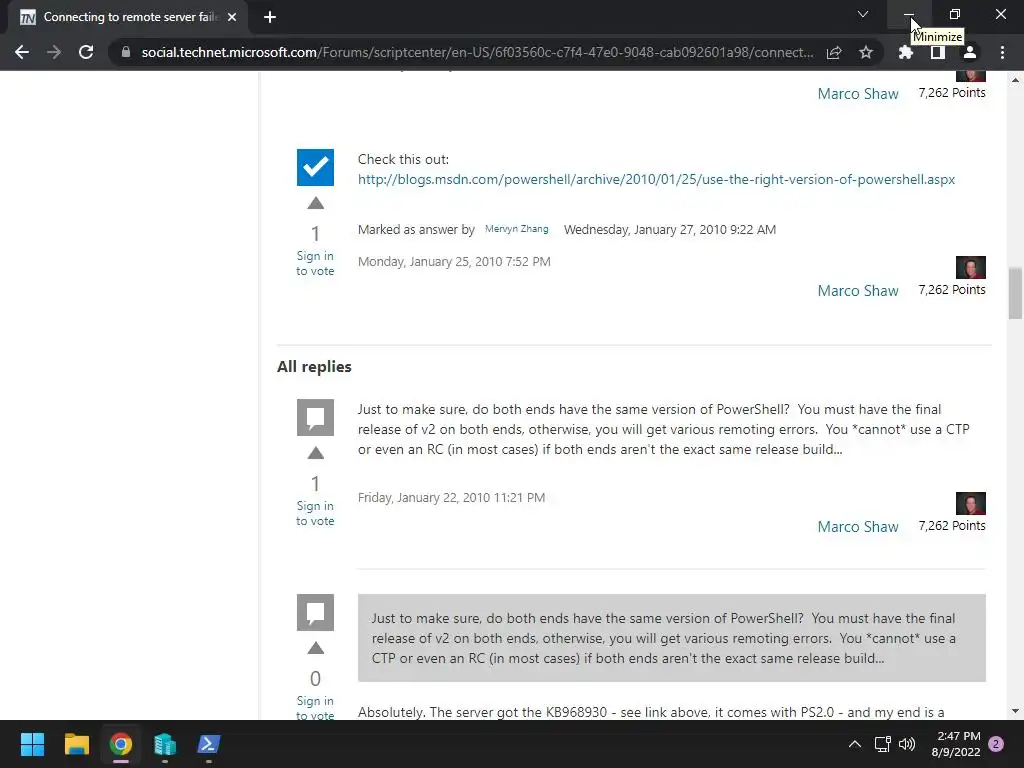
Task: Open clock showing 2:47 PM
Action: click(x=956, y=744)
